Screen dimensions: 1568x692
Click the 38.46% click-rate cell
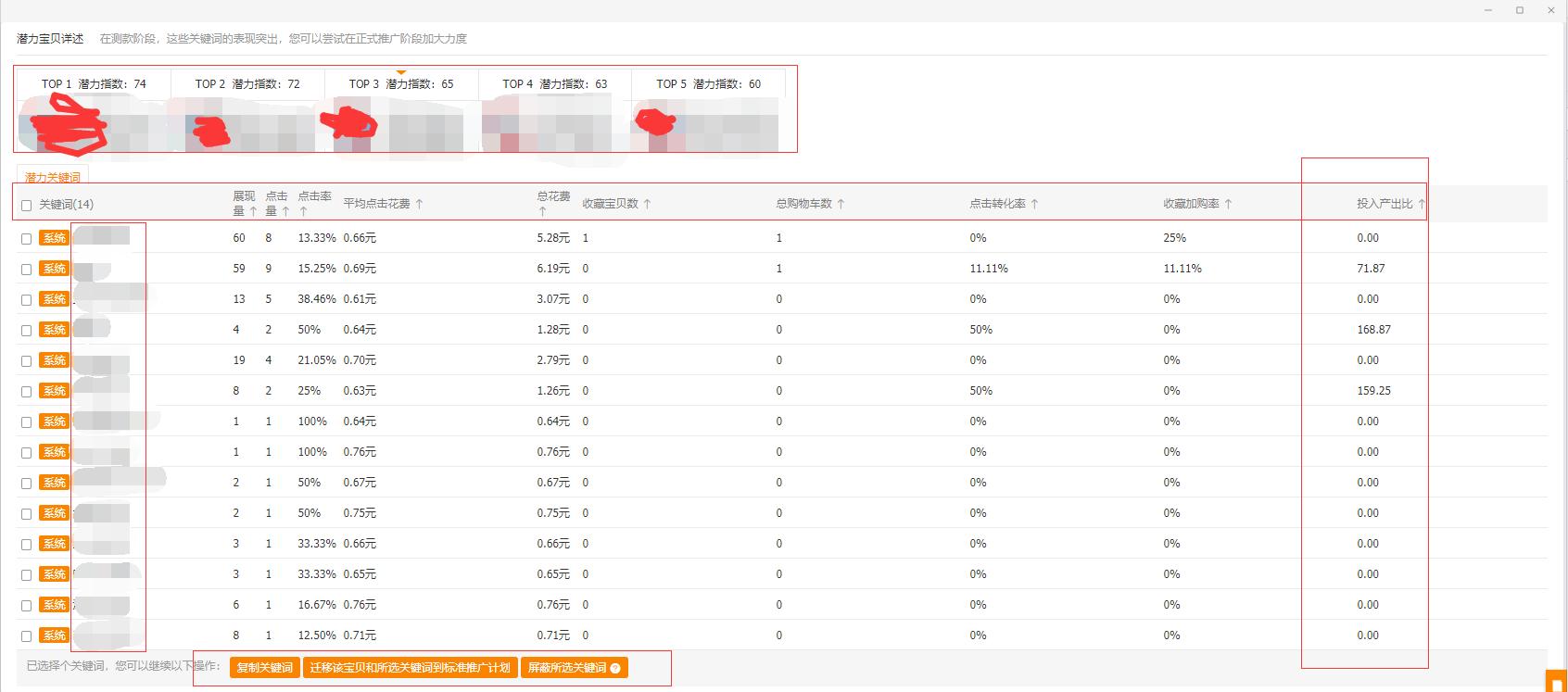[x=317, y=299]
